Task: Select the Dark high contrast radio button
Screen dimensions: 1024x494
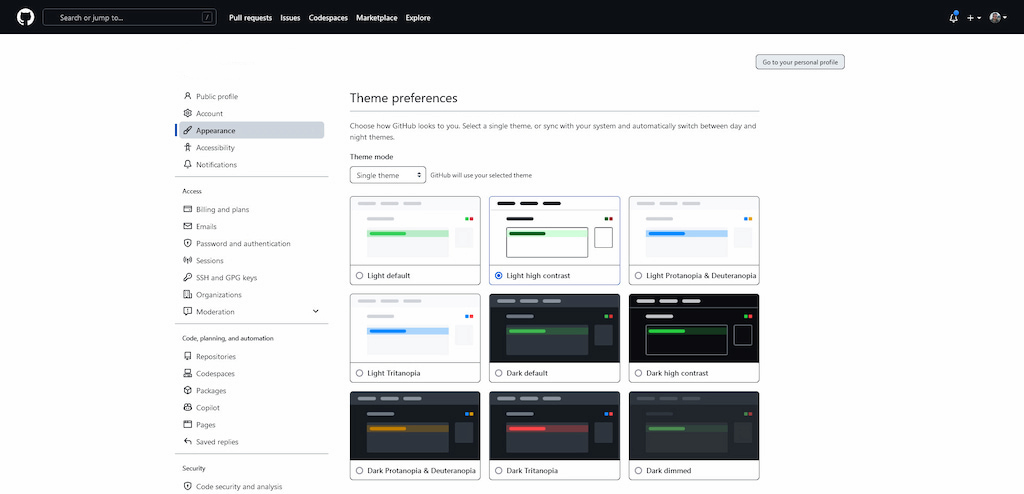Action: click(x=638, y=373)
